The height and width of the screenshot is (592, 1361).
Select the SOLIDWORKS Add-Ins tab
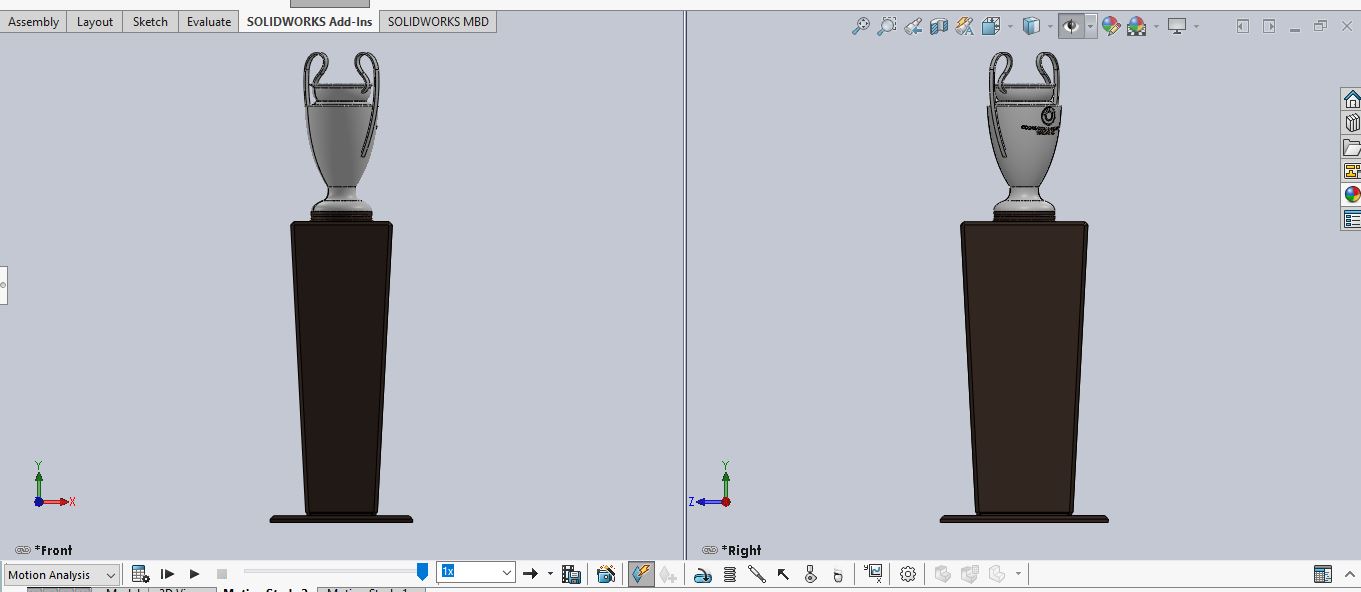click(x=309, y=21)
